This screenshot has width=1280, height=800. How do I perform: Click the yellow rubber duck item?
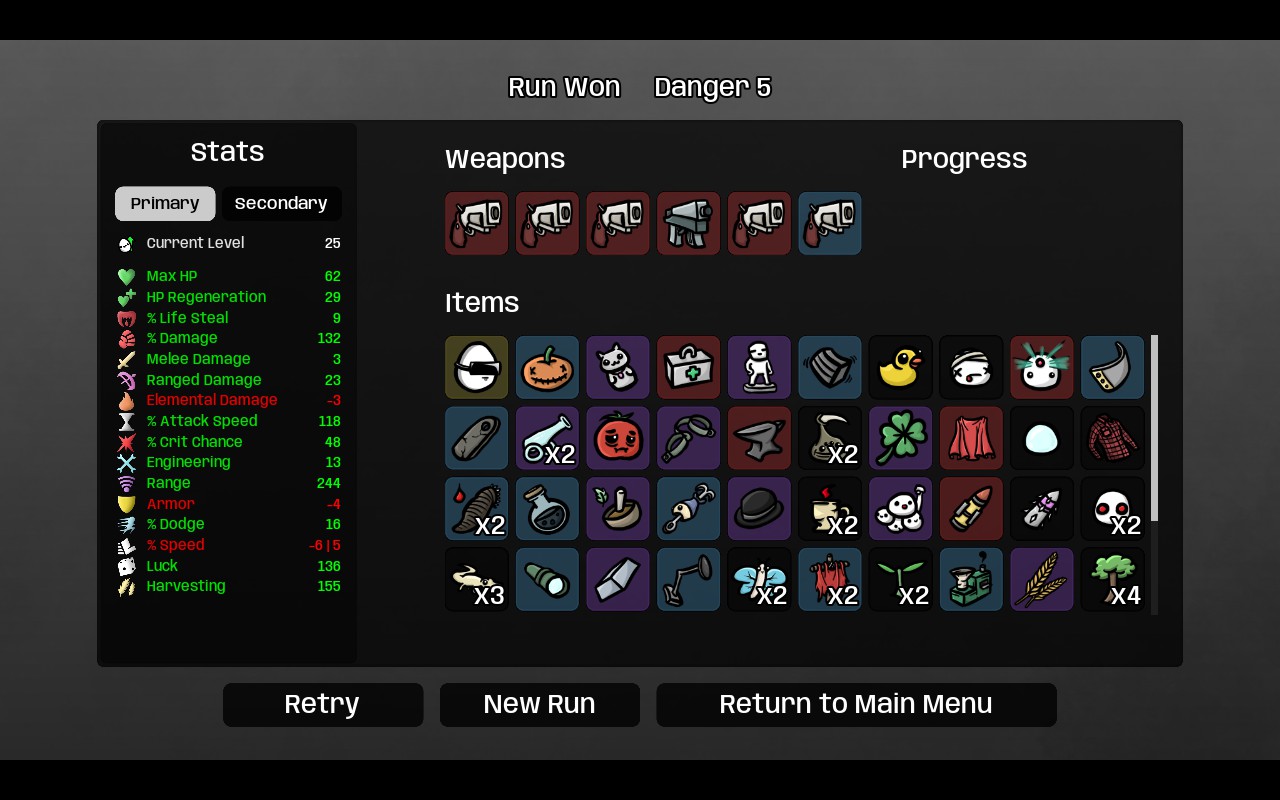[900, 367]
